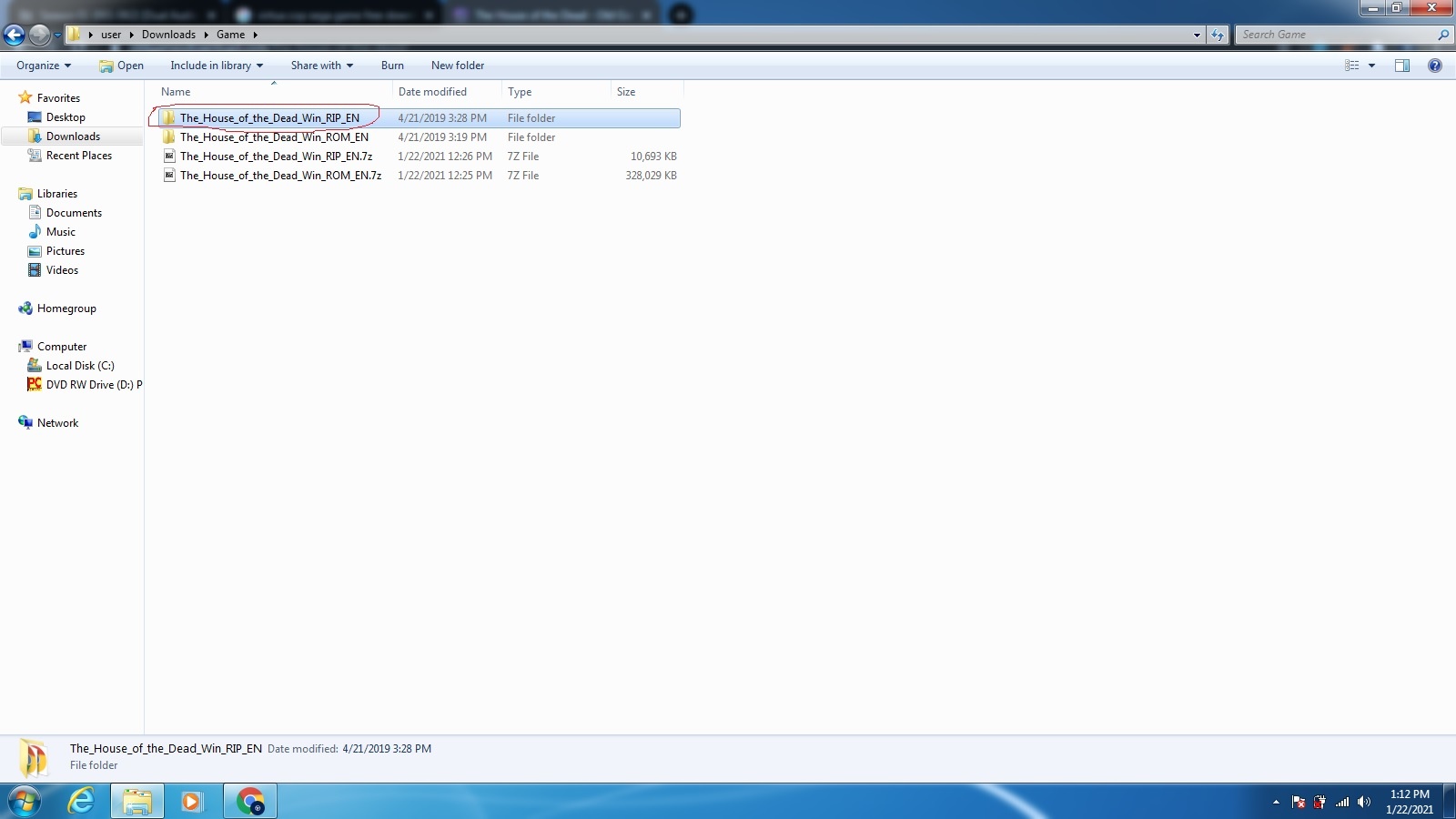Show hidden system tray icons
1456x819 pixels.
coord(1276,802)
